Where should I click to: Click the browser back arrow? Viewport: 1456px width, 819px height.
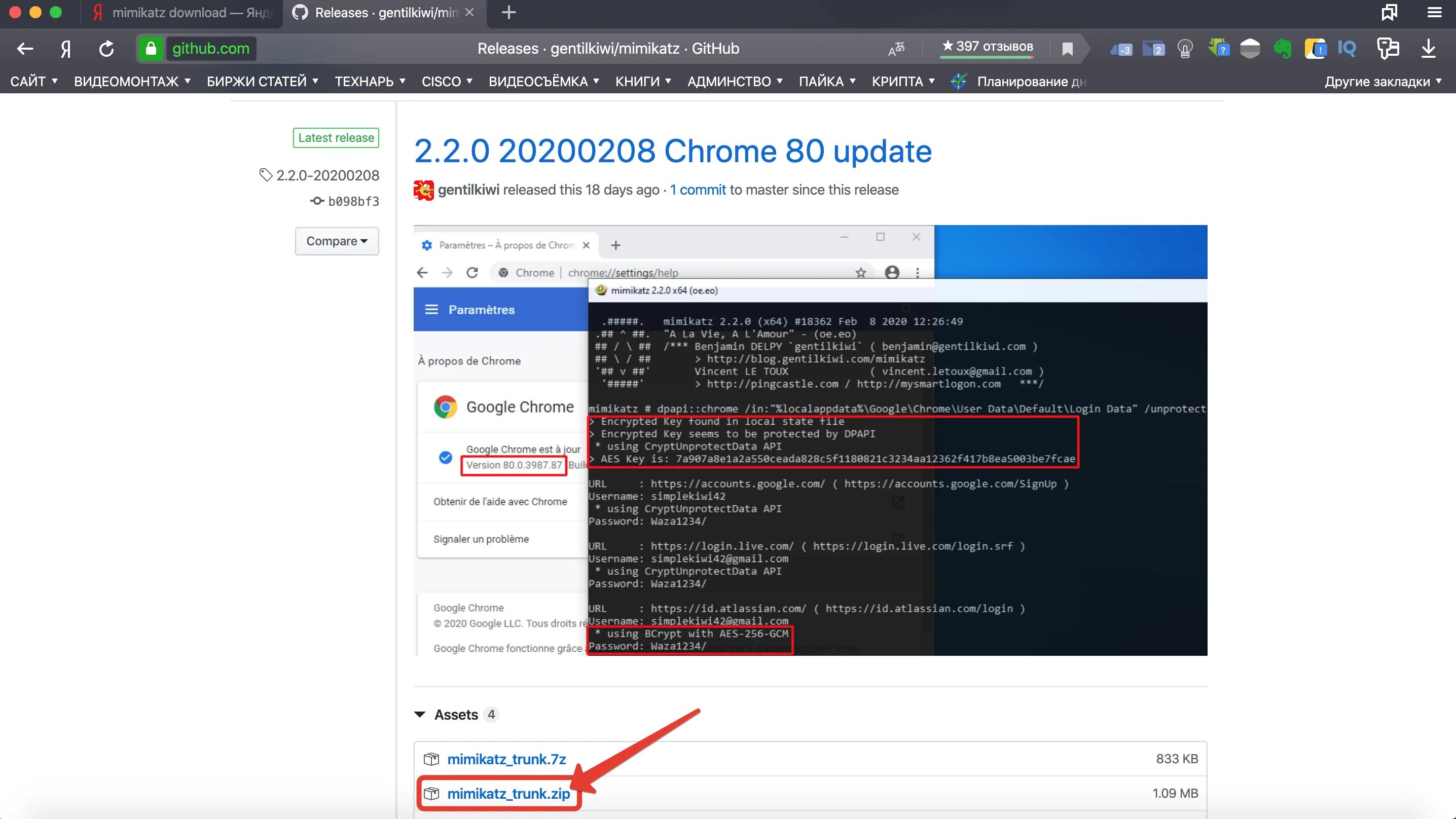pos(25,49)
